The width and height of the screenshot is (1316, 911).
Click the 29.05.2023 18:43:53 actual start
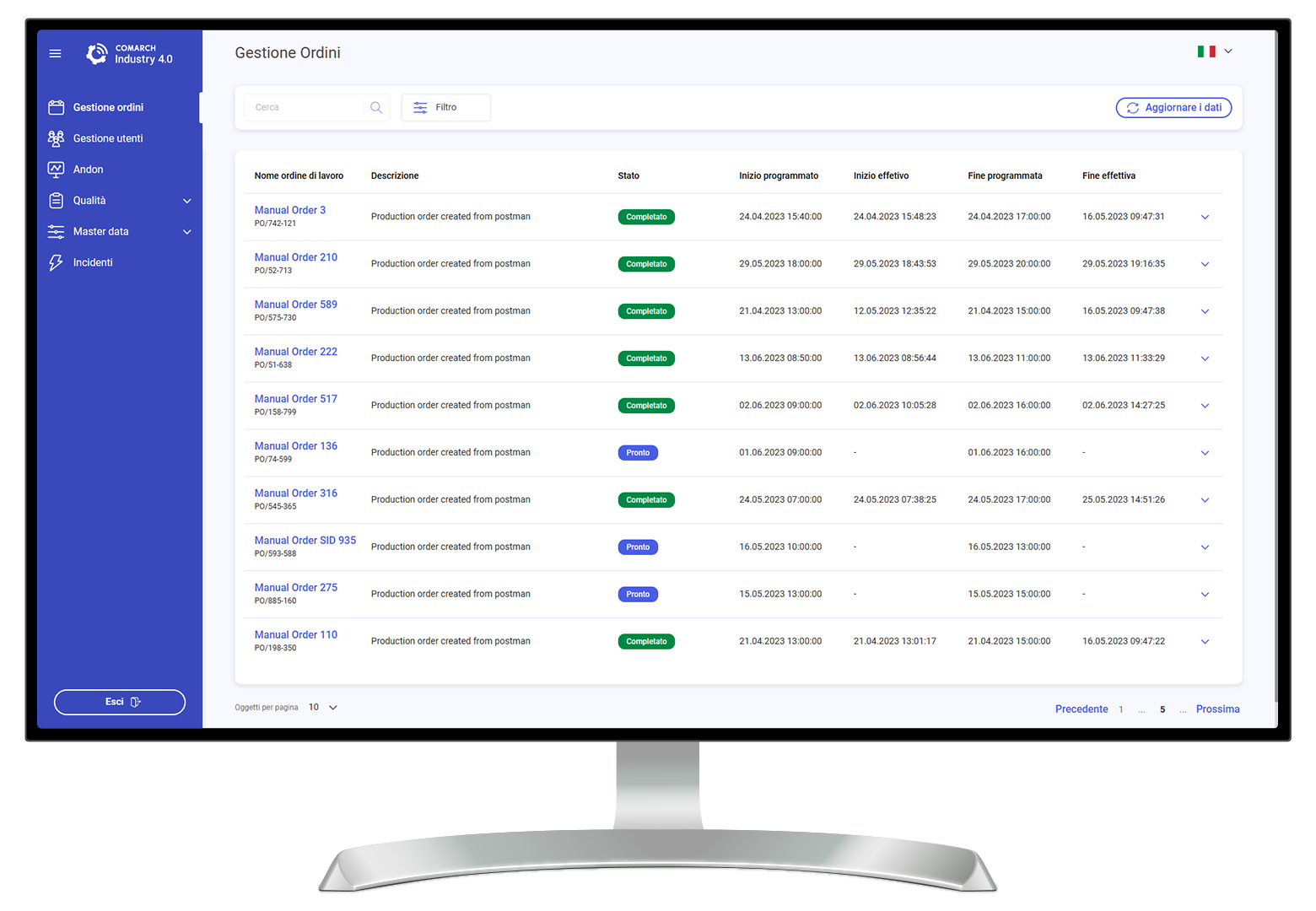tap(895, 264)
